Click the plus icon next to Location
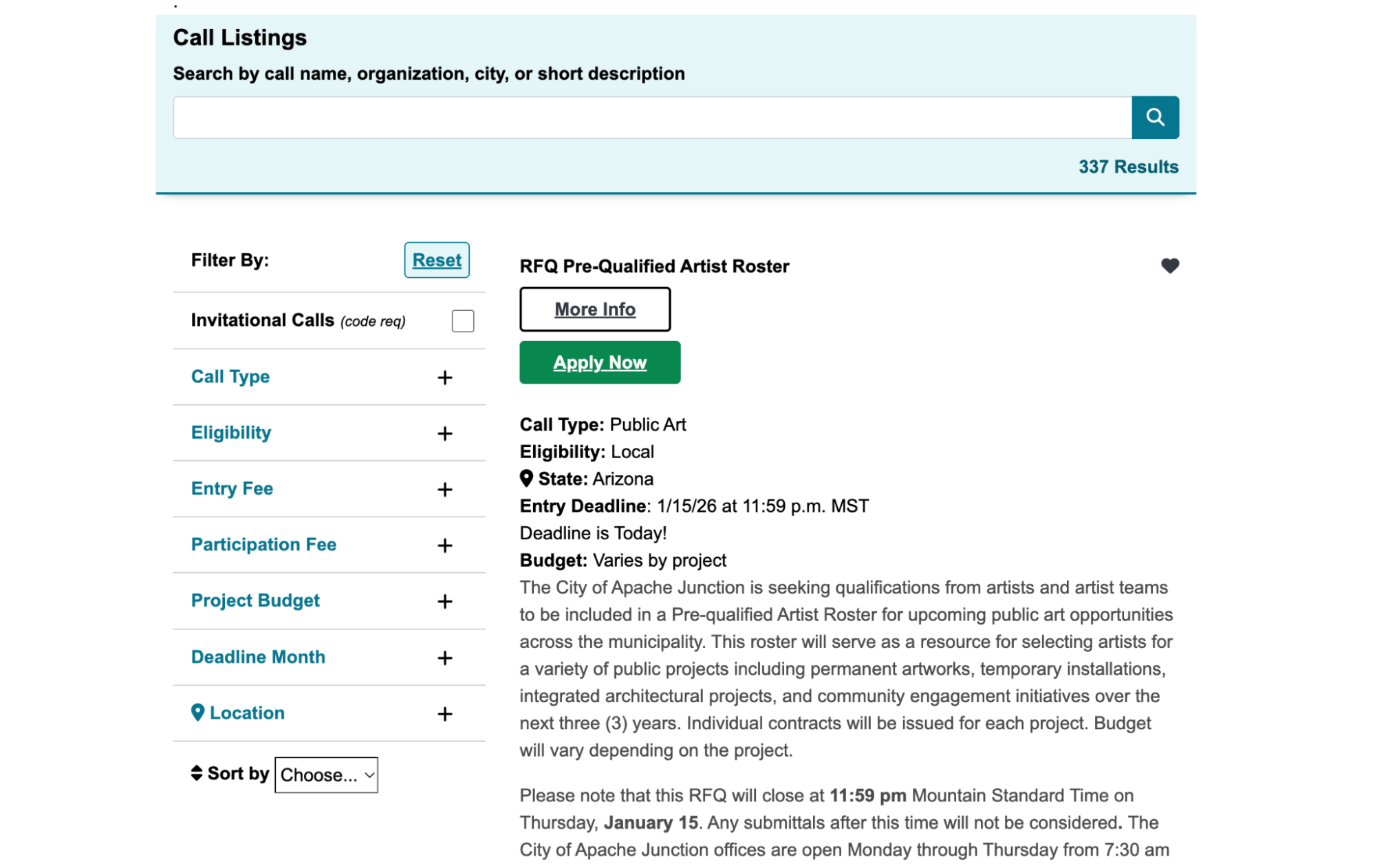 (x=445, y=714)
